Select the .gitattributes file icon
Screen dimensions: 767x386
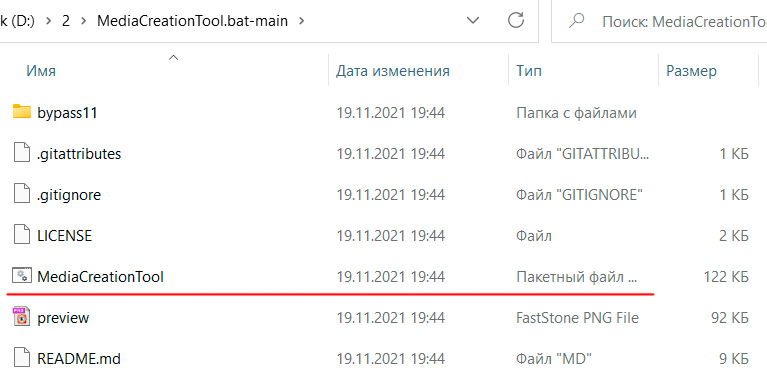point(22,154)
